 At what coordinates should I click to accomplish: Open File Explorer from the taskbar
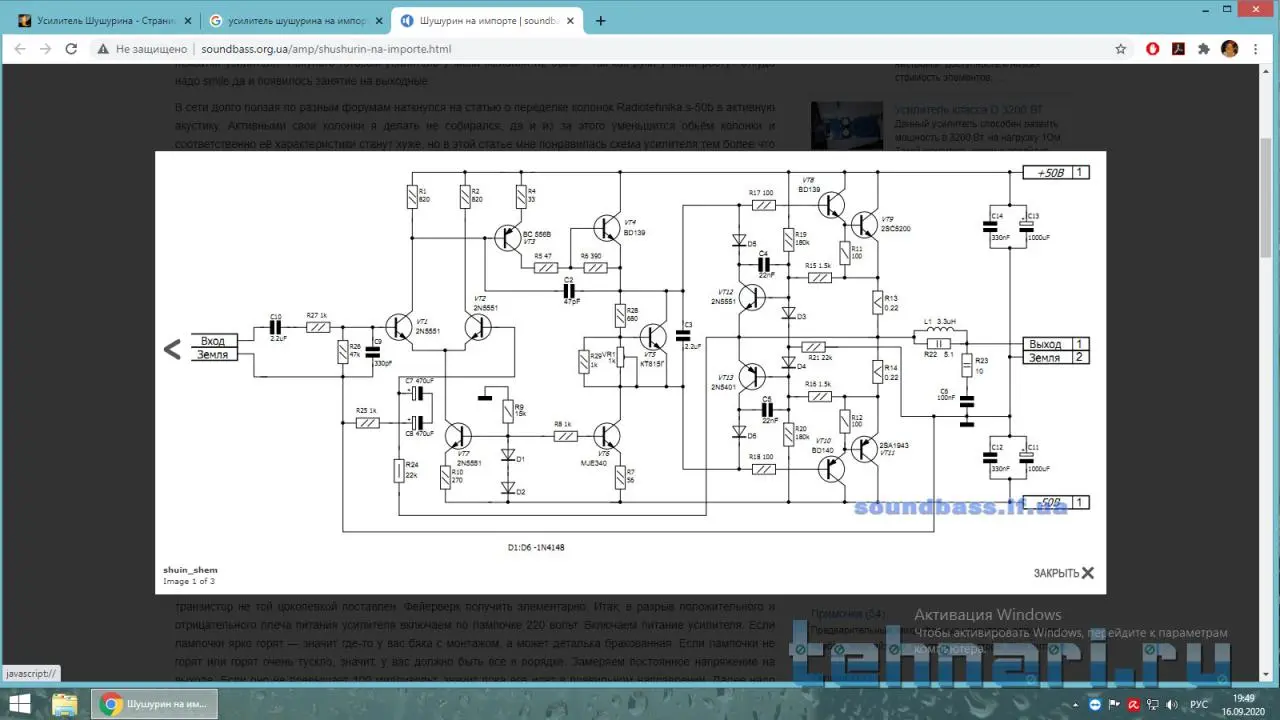click(x=65, y=704)
